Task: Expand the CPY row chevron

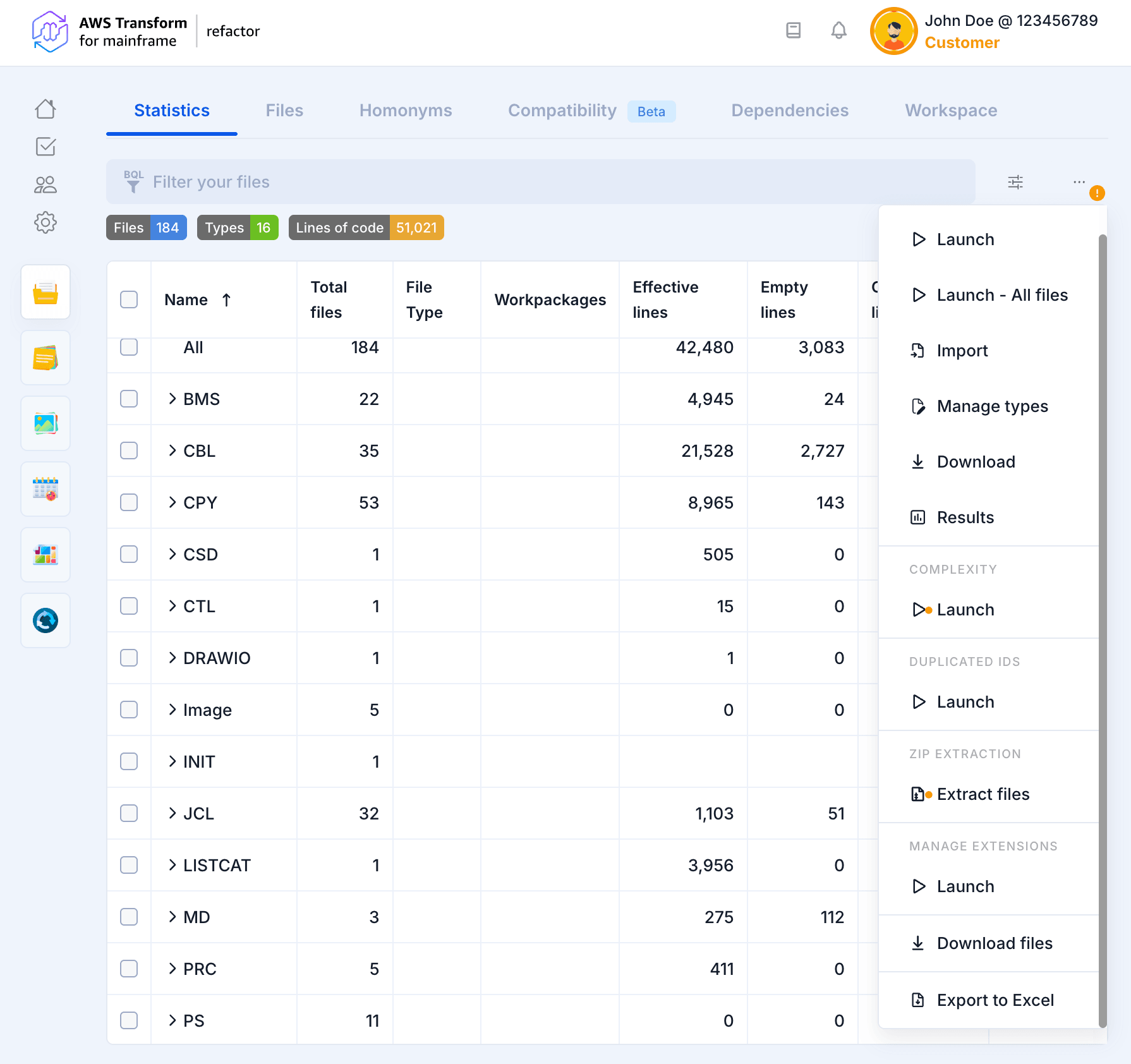Action: pos(172,502)
